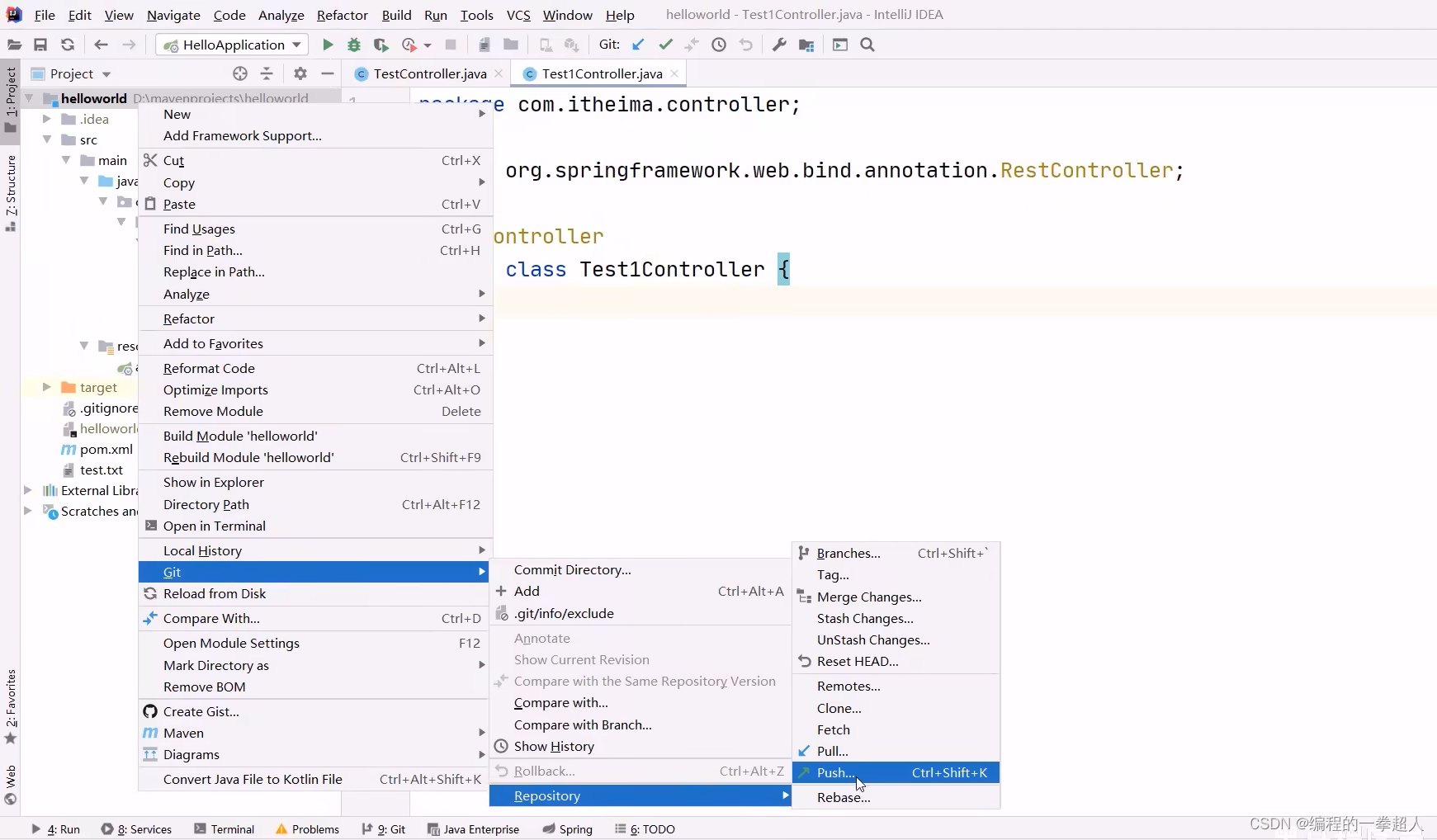Open the File menu

(45, 15)
